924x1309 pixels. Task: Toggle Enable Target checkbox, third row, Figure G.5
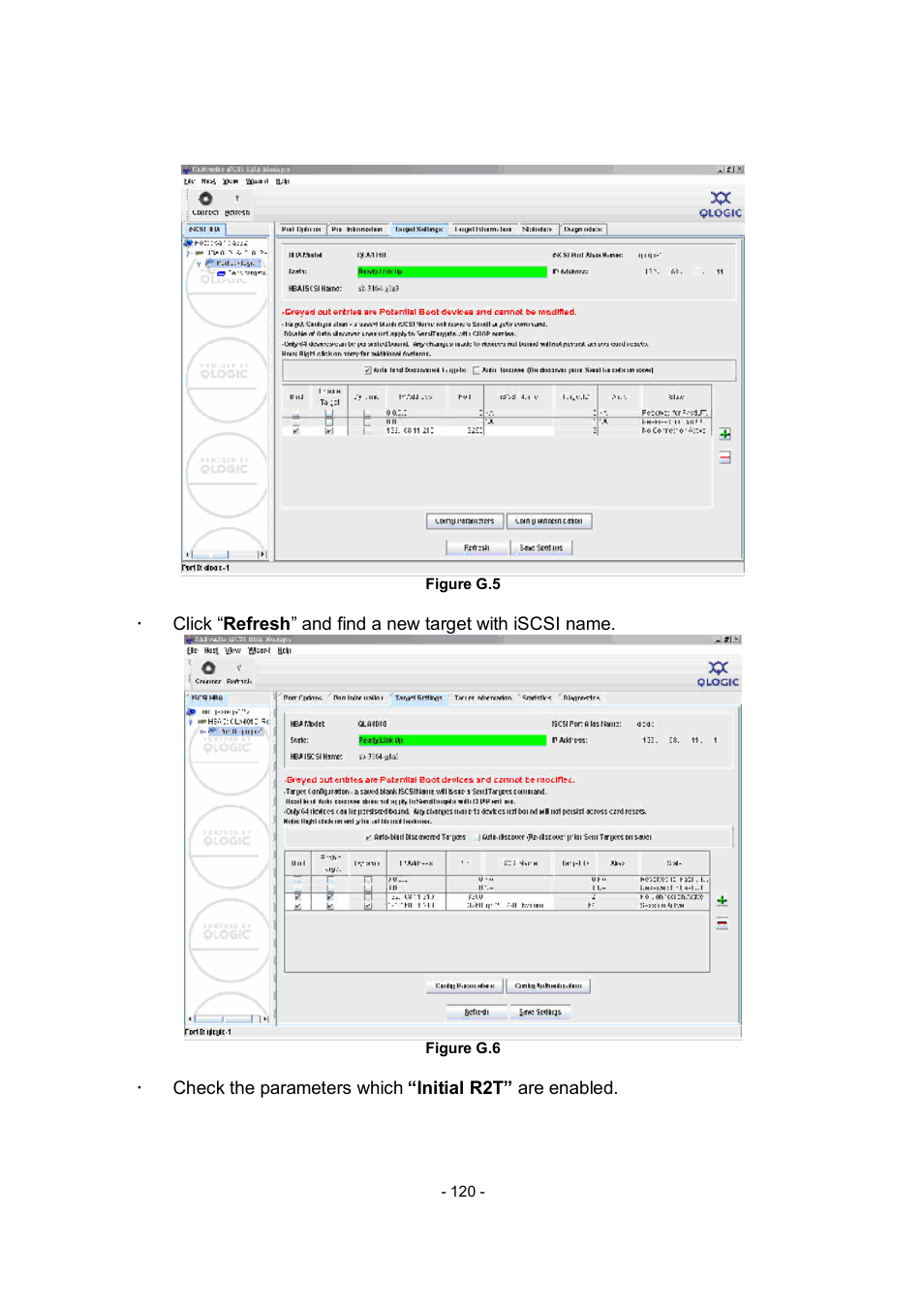tap(329, 431)
